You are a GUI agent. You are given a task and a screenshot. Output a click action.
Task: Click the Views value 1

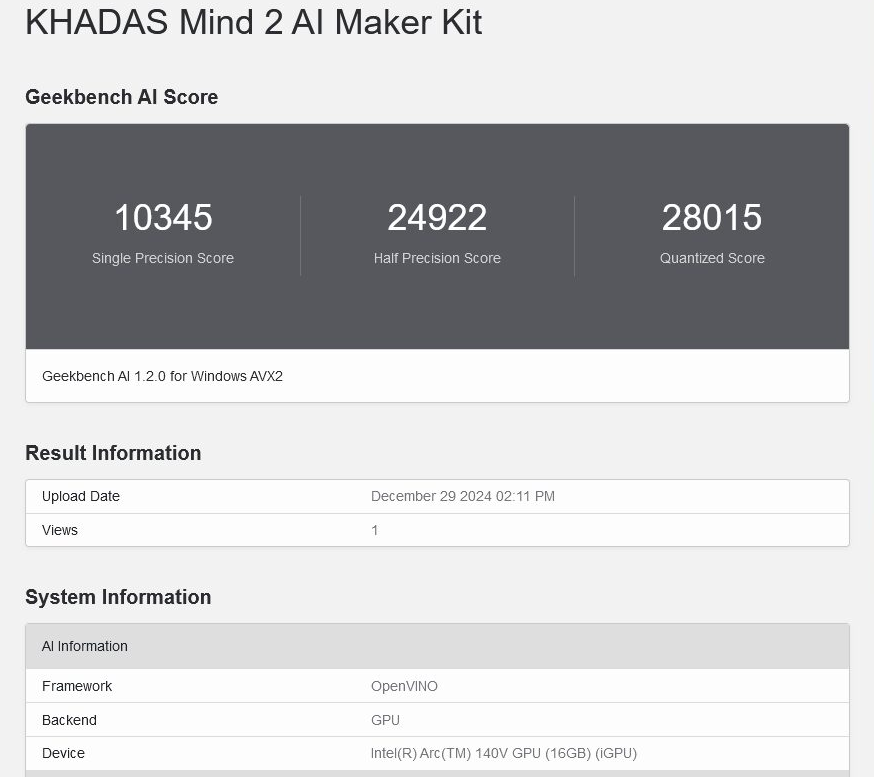[375, 530]
